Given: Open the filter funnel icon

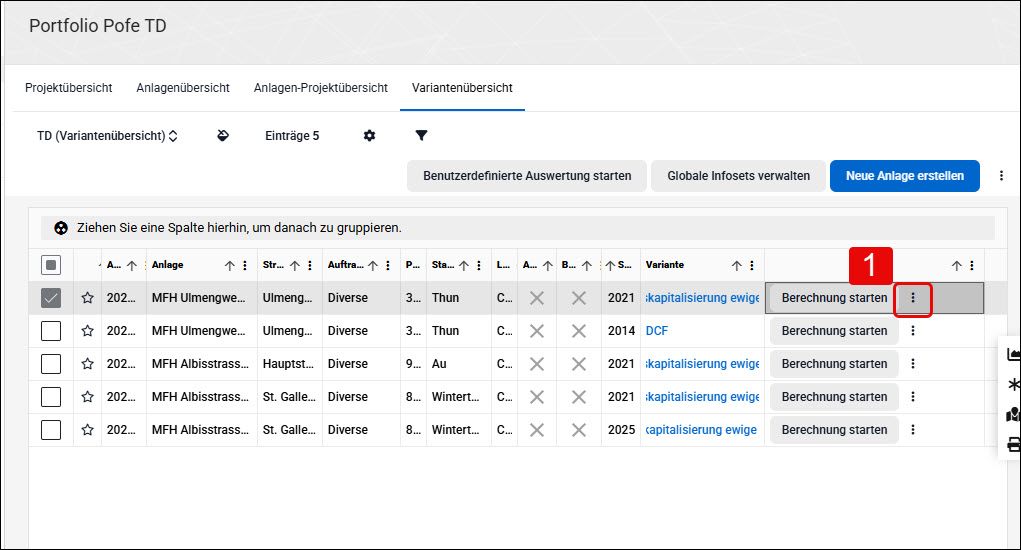Looking at the screenshot, I should [x=421, y=135].
